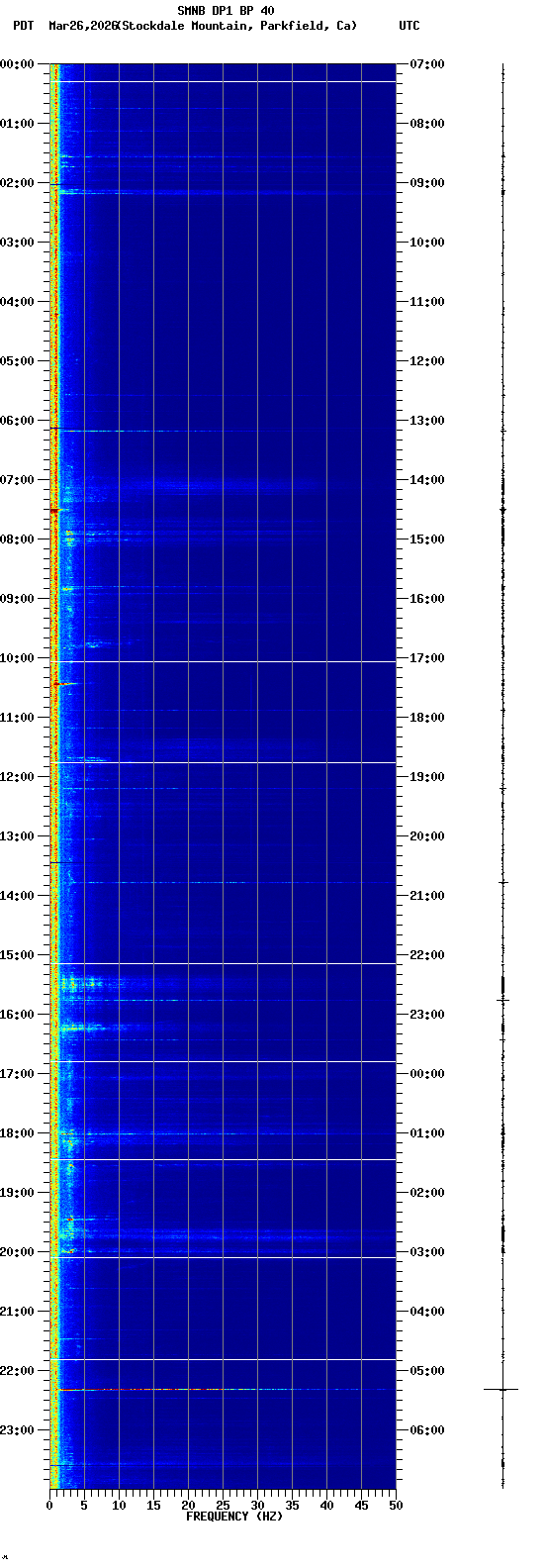
Task: Click the UTC timezone label
Action: [x=409, y=26]
